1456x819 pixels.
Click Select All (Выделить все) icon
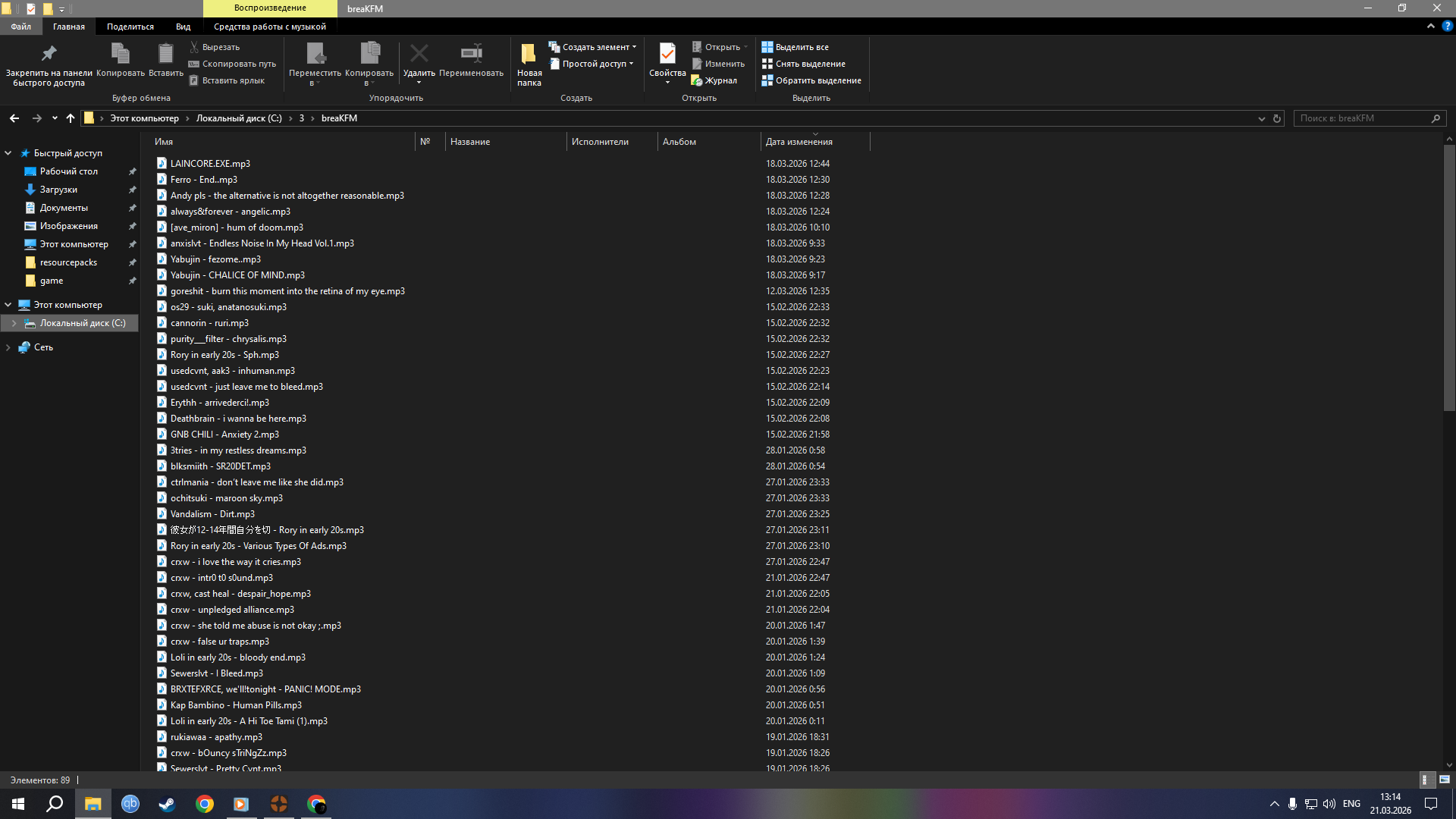point(767,47)
